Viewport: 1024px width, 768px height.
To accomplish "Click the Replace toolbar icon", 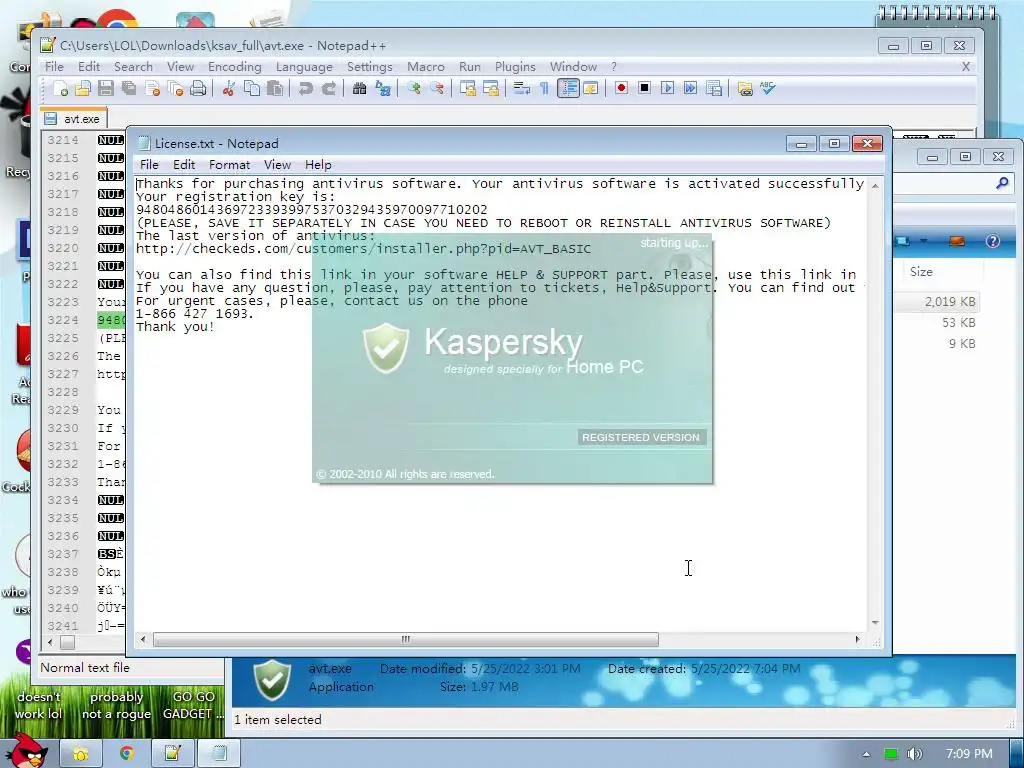I will pos(383,88).
